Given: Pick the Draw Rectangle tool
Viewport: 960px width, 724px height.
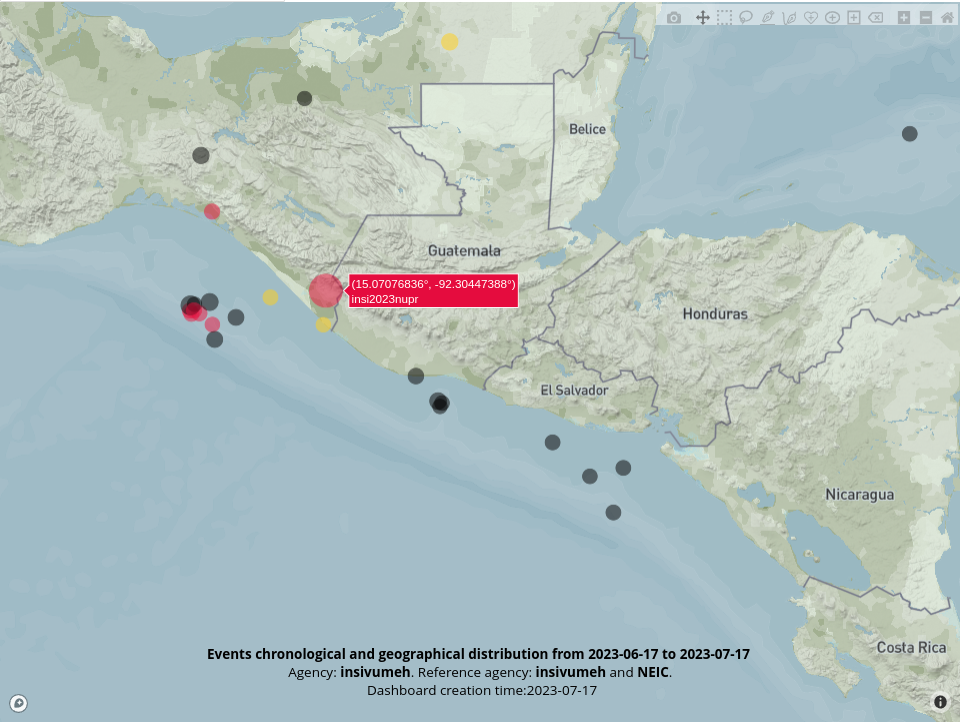Looking at the screenshot, I should pos(854,18).
